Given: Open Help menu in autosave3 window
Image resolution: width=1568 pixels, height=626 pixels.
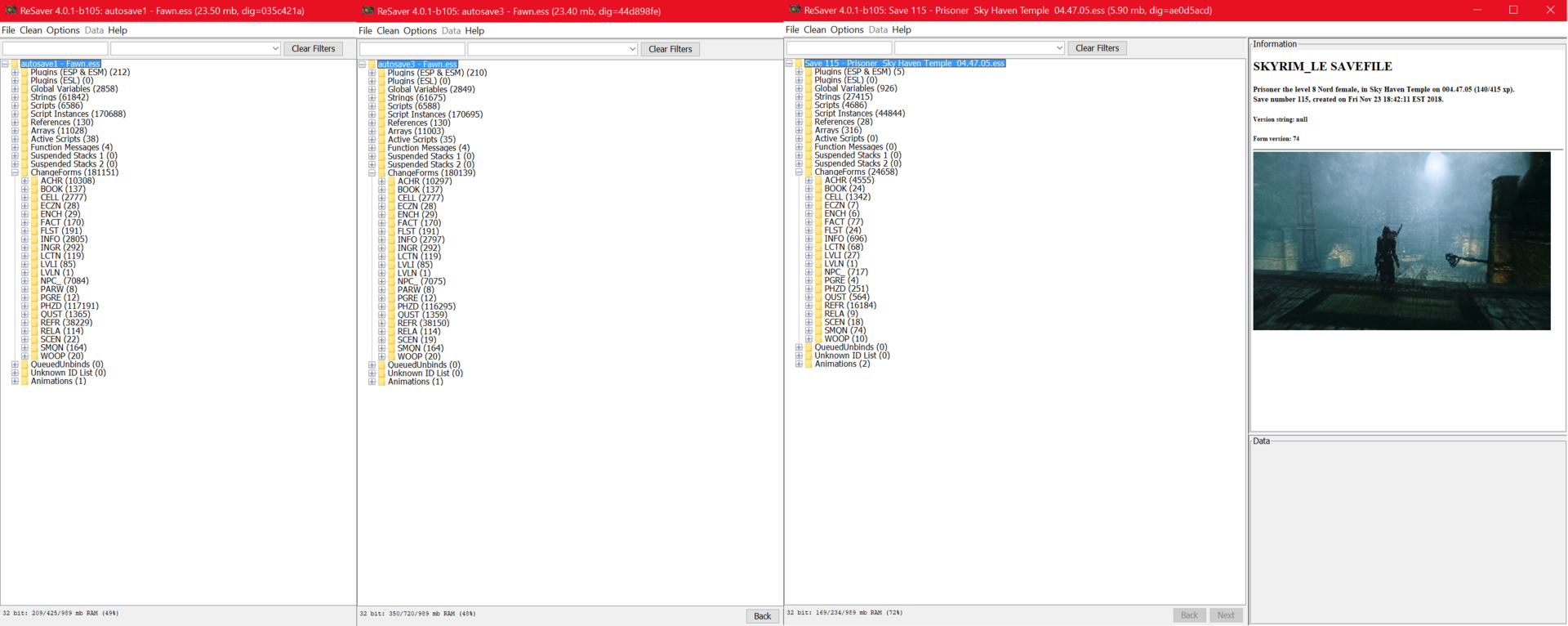Looking at the screenshot, I should coord(474,31).
